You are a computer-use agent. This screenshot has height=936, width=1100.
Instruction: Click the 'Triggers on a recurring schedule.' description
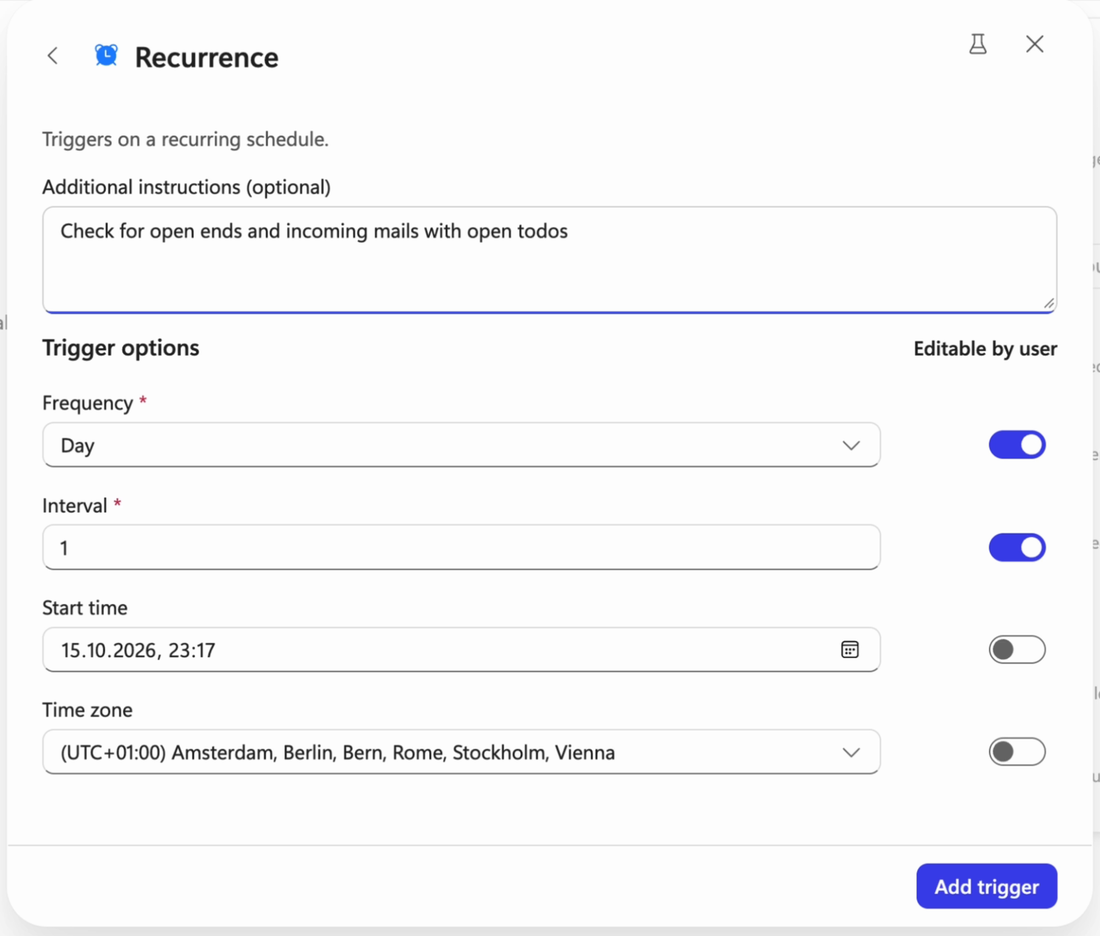click(x=185, y=140)
